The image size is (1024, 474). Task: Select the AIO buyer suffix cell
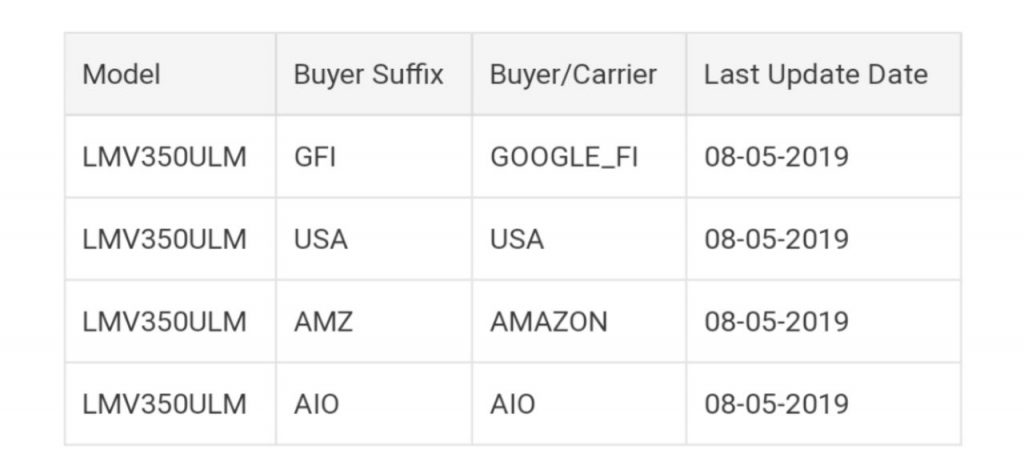[x=316, y=404]
